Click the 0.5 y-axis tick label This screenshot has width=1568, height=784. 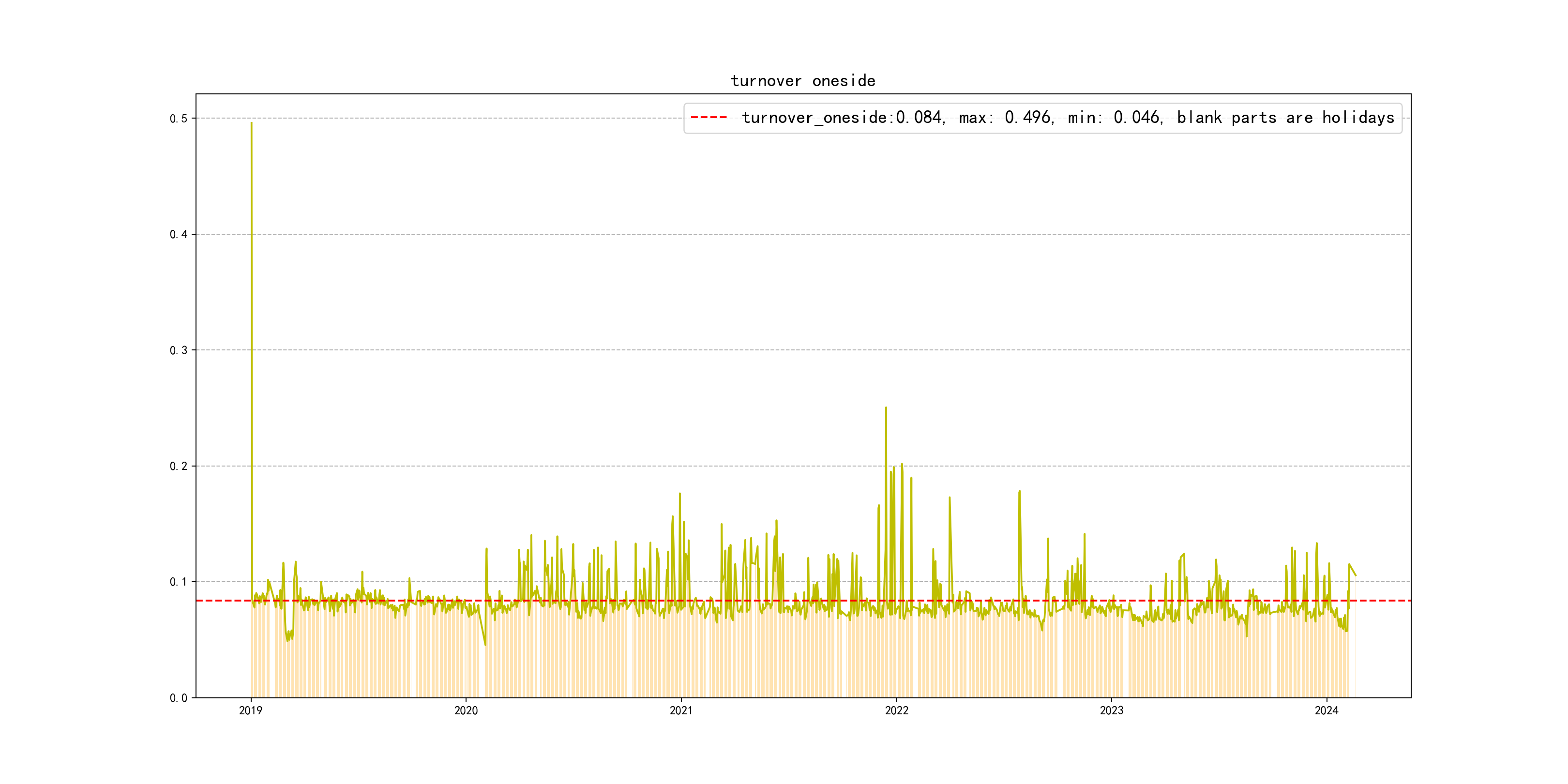point(179,119)
